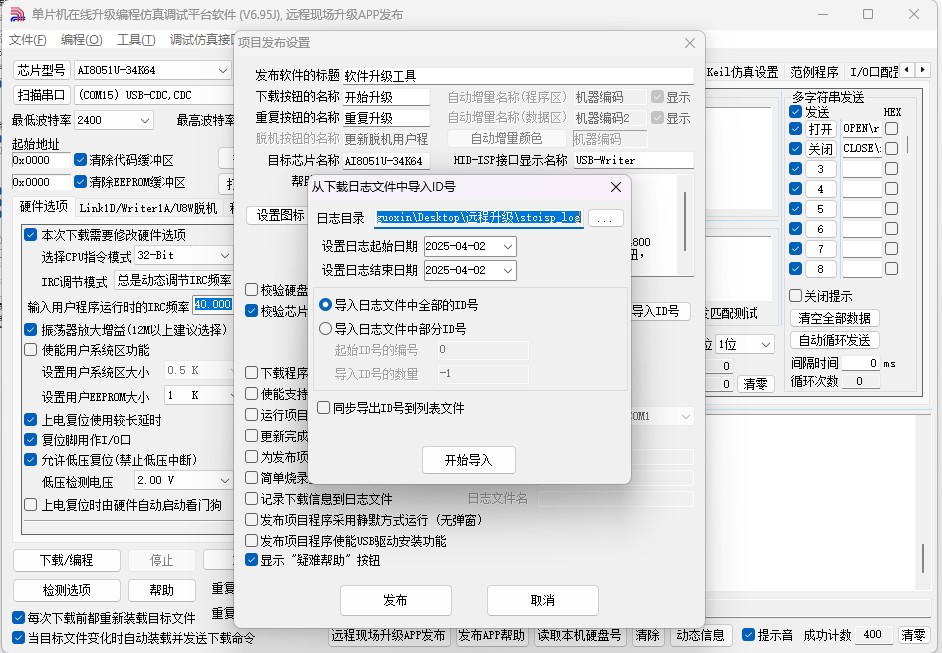
Task: Enable 使能用户系统区功能 checkbox
Action: pyautogui.click(x=31, y=350)
